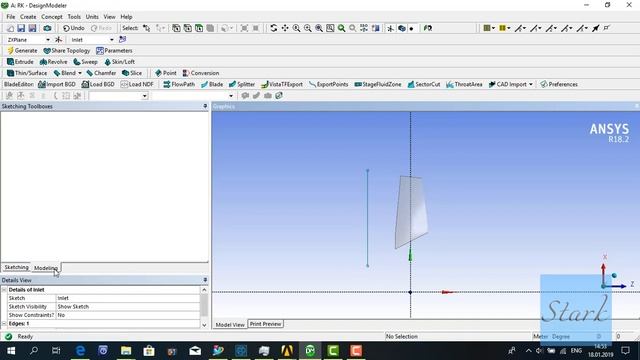The image size is (640, 360).
Task: Select the Pan view tool
Action: coord(285,28)
